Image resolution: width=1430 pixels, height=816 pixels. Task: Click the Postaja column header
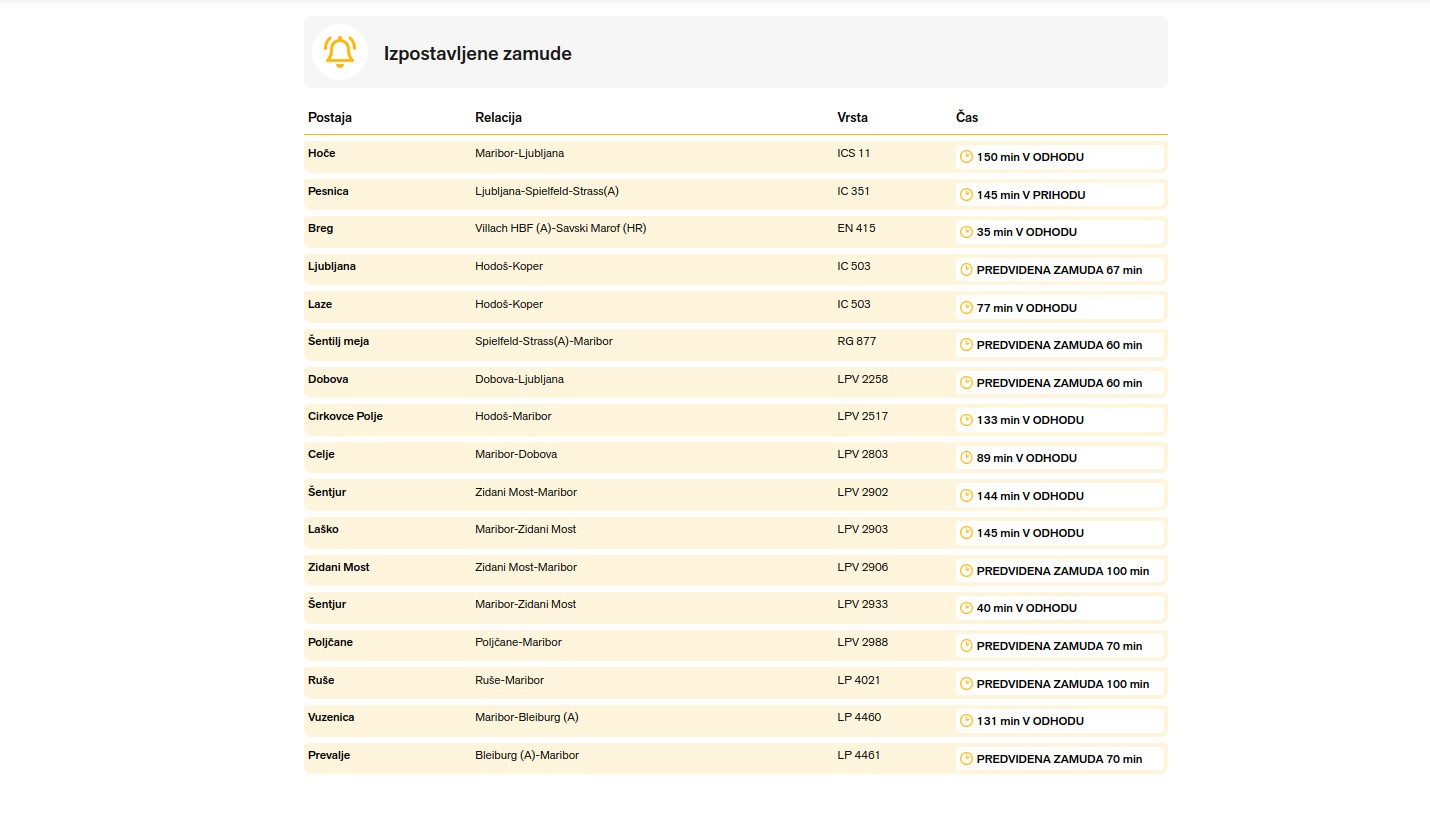coord(330,118)
